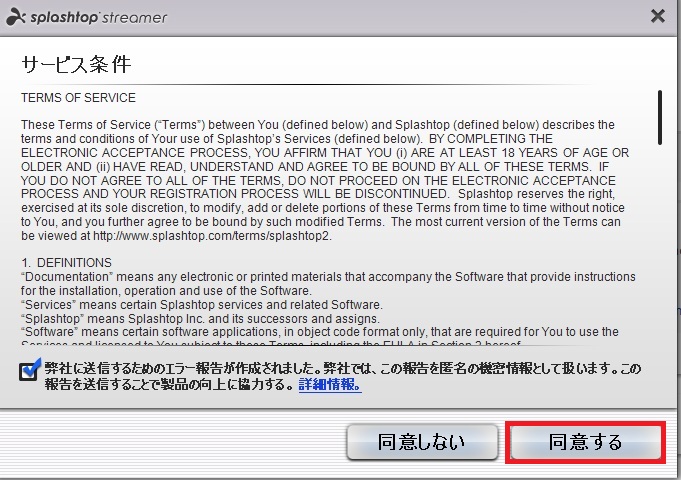Open the 詳細情報 details link
This screenshot has width=681, height=480.
point(330,384)
